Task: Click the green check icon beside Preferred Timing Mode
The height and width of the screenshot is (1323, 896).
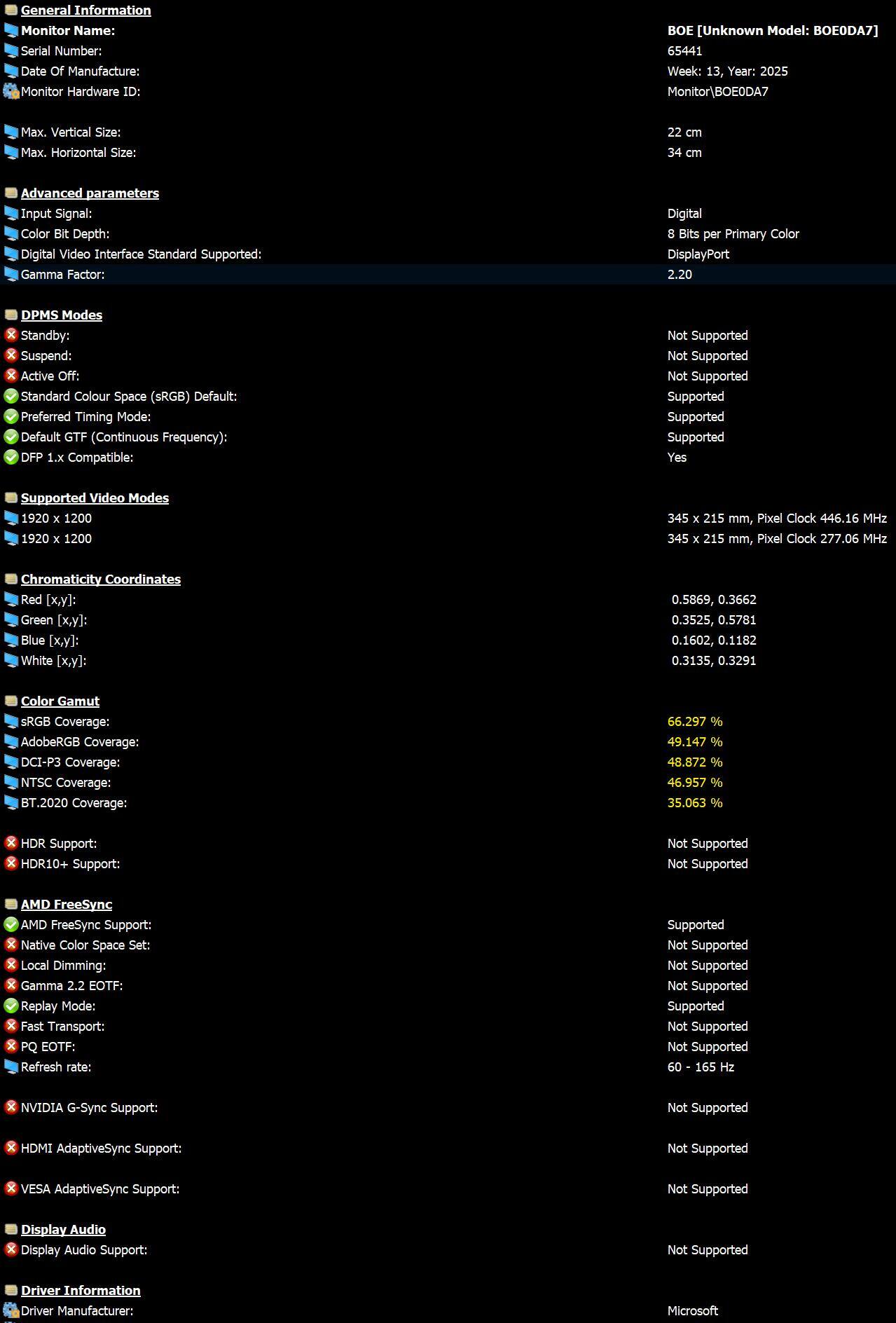Action: coord(11,416)
